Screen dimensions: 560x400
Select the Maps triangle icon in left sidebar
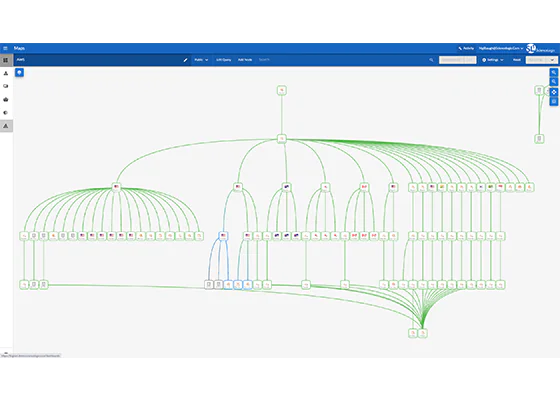(x=6, y=126)
